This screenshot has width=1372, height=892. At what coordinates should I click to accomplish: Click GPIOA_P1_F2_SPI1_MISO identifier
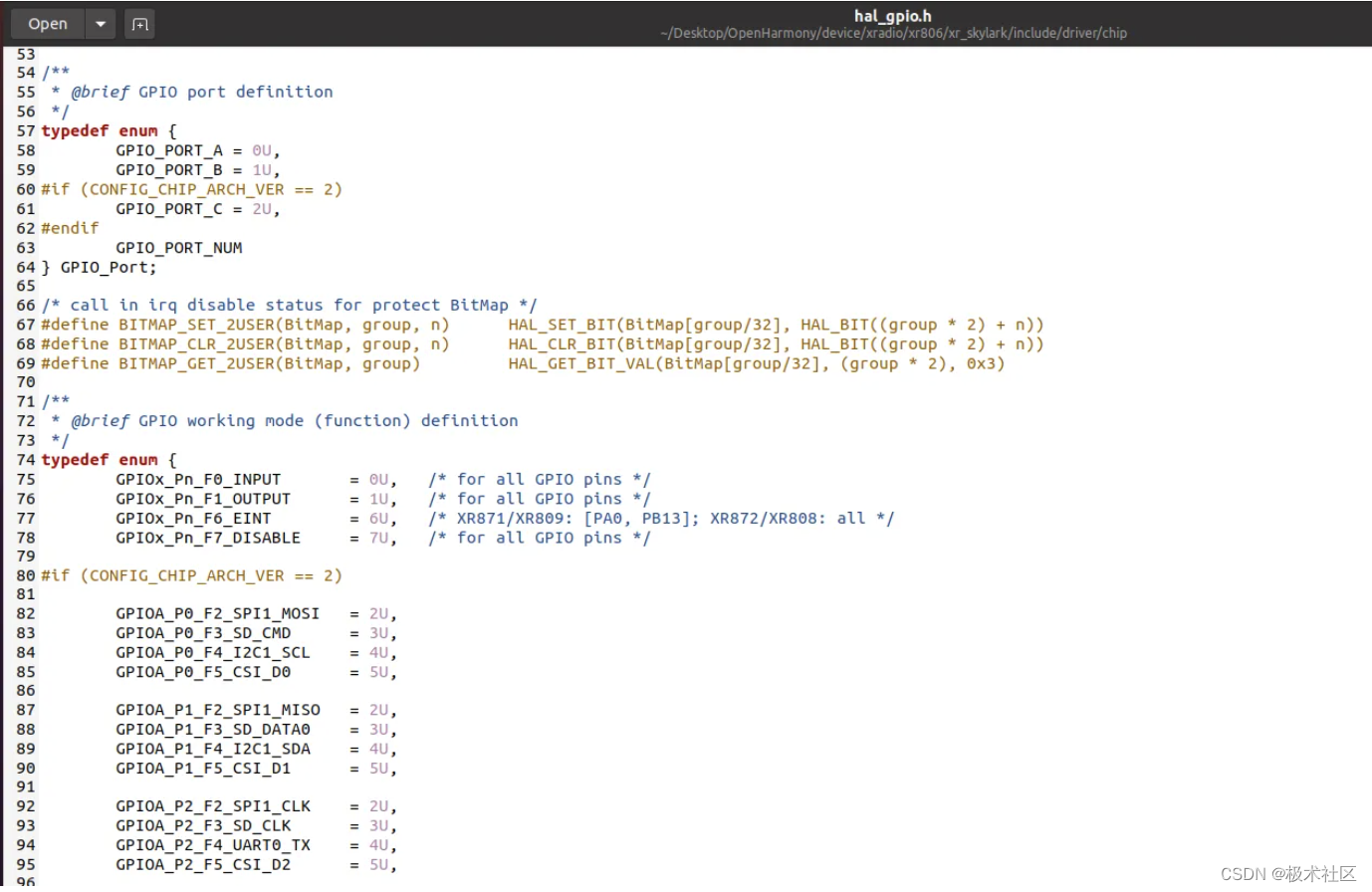[x=218, y=710]
